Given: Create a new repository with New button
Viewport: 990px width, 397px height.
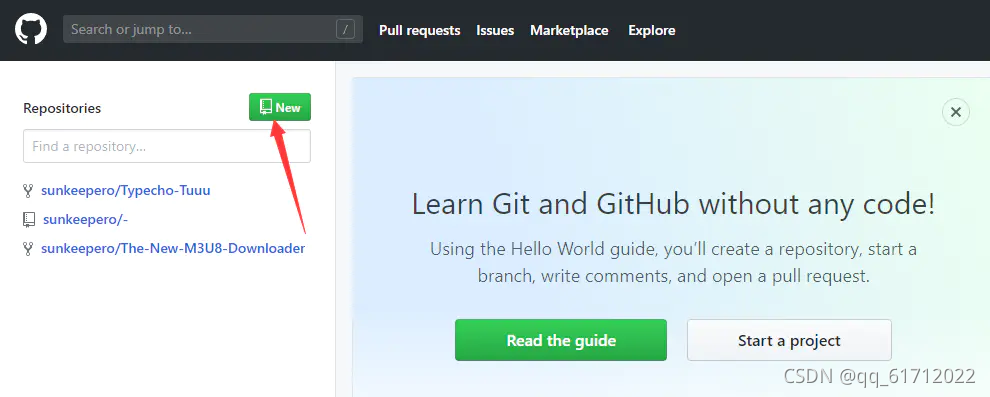Looking at the screenshot, I should 280,107.
